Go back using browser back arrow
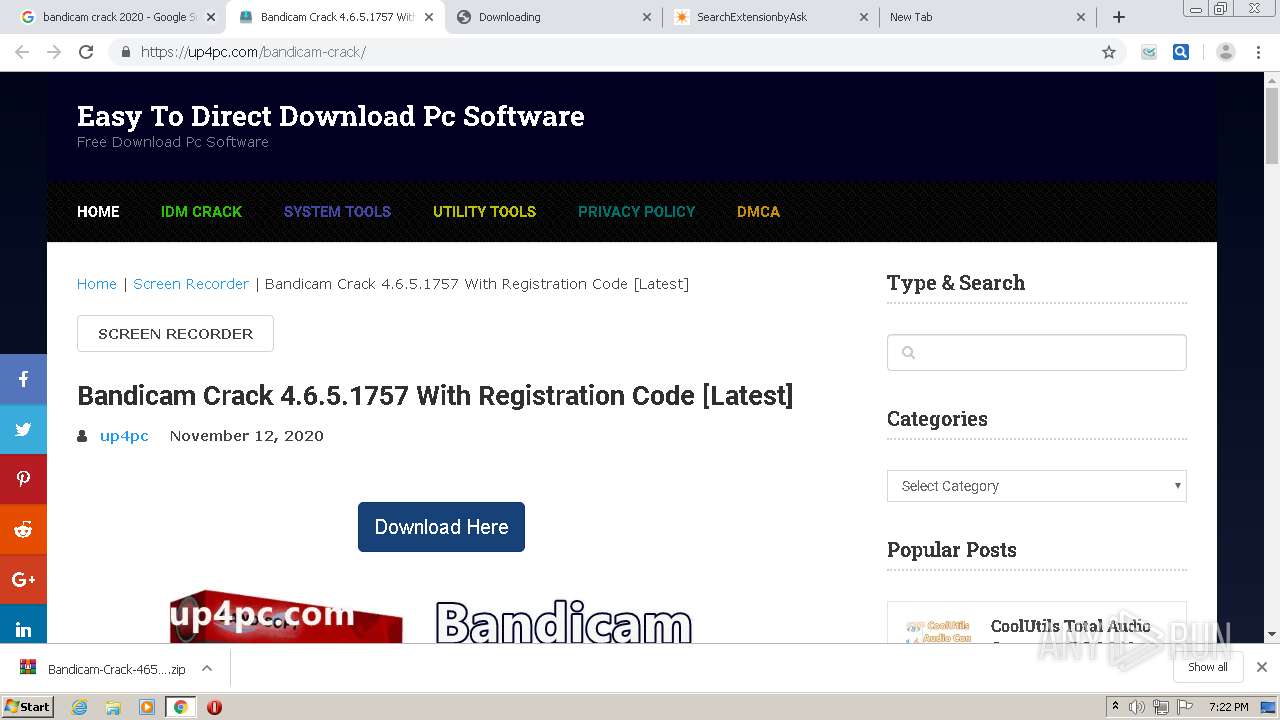Screen dimensions: 1280x720 click(22, 52)
